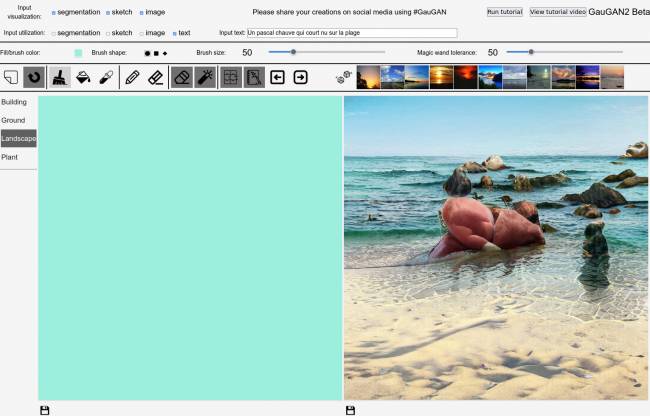650x416 pixels.
Task: Enable sketch checkbox in Input utilization
Action: (x=108, y=33)
